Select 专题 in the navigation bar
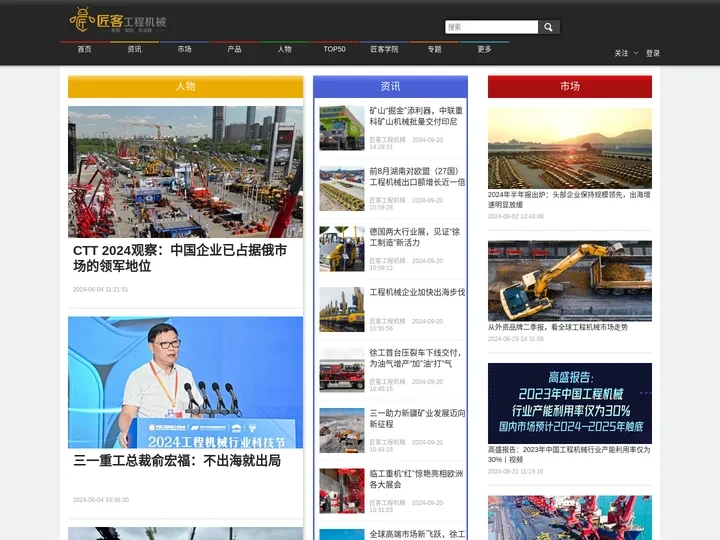 tap(434, 49)
